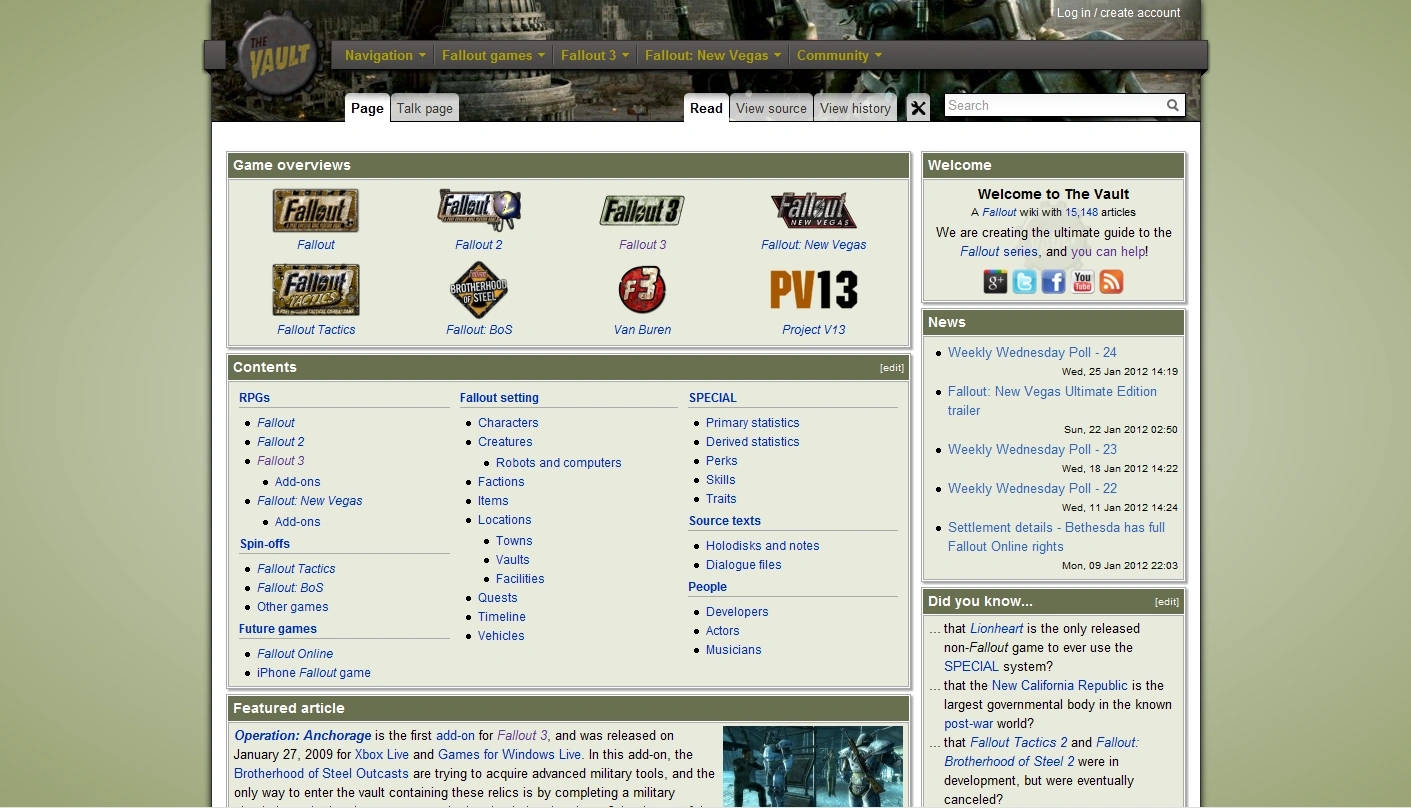Open the View history tab
This screenshot has height=808, width=1411.
click(x=855, y=108)
